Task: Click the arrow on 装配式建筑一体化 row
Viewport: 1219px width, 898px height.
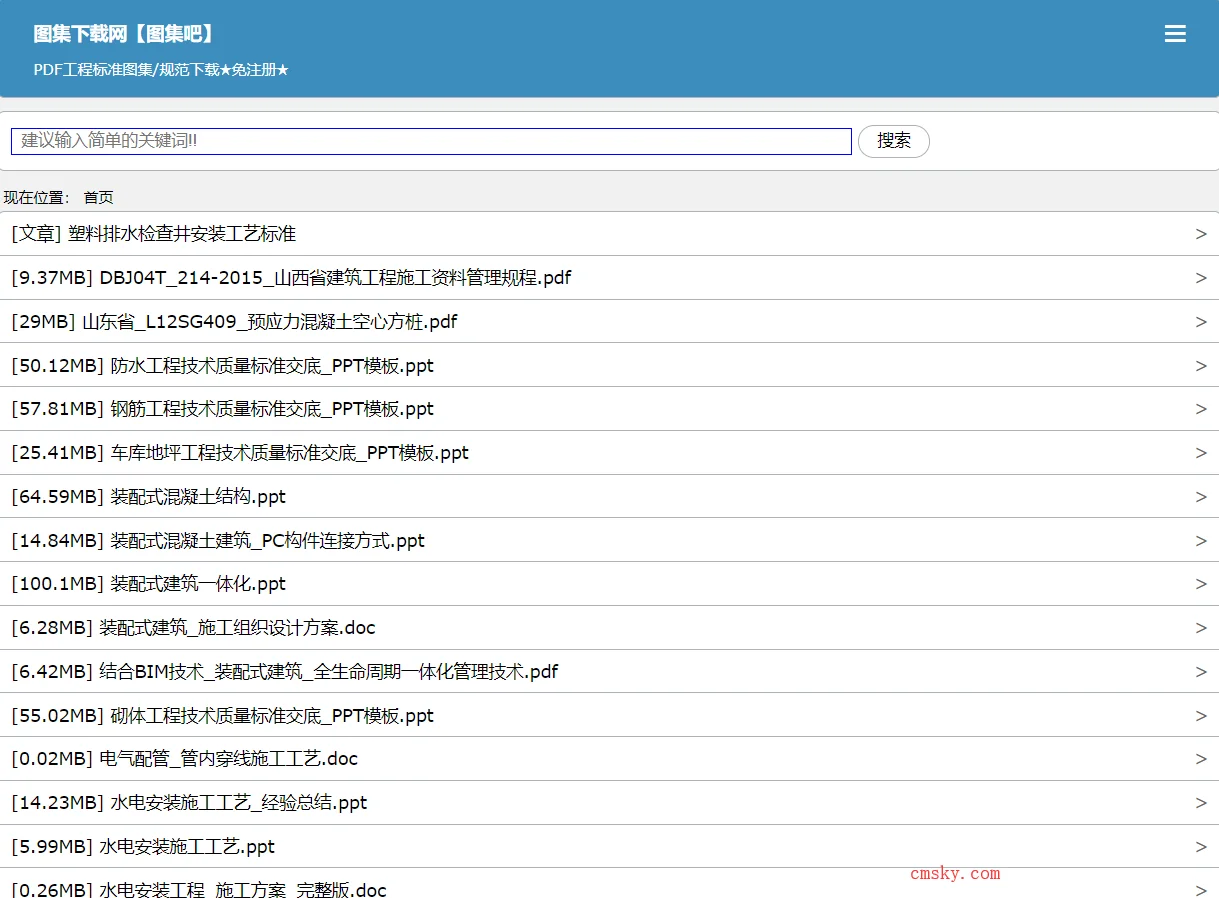Action: coord(1201,584)
